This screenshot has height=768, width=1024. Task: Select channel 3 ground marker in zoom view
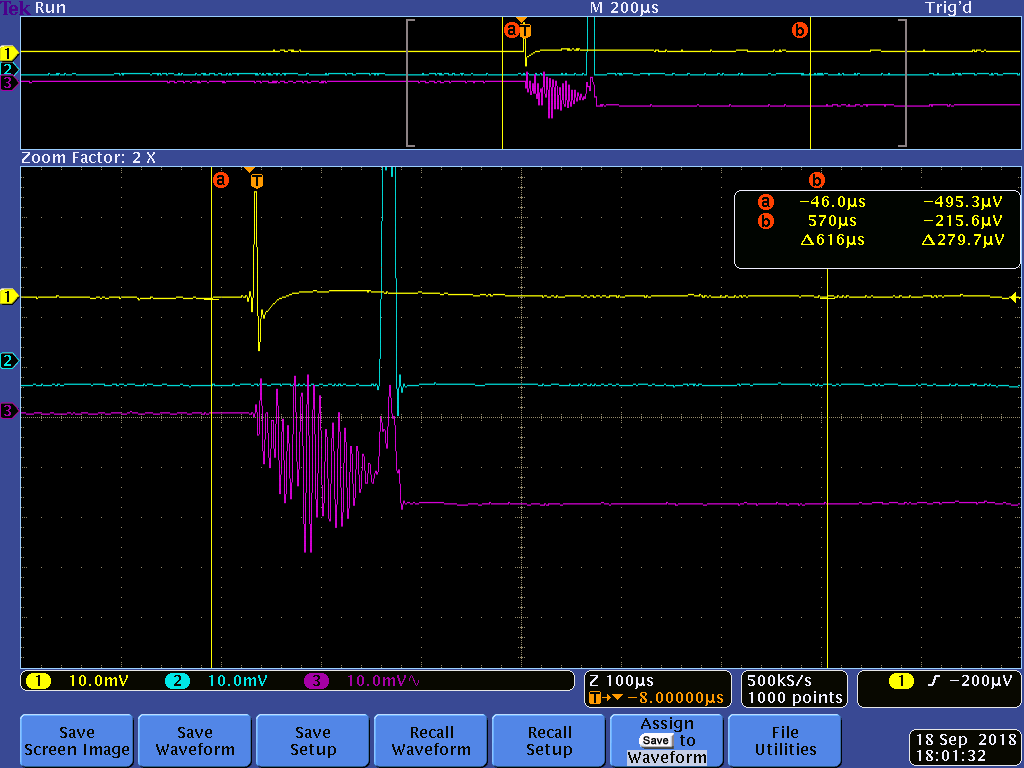pyautogui.click(x=8, y=411)
